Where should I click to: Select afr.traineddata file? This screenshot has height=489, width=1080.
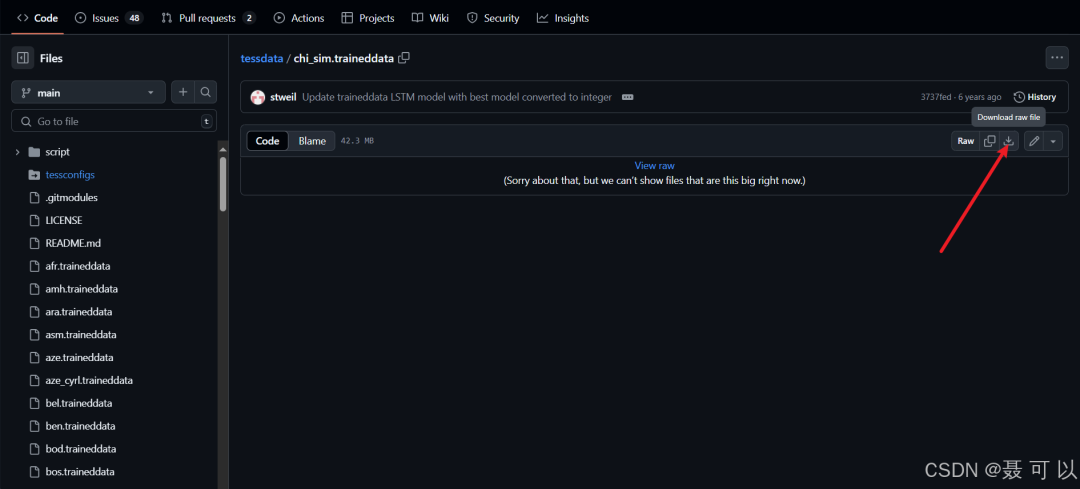pyautogui.click(x=78, y=266)
